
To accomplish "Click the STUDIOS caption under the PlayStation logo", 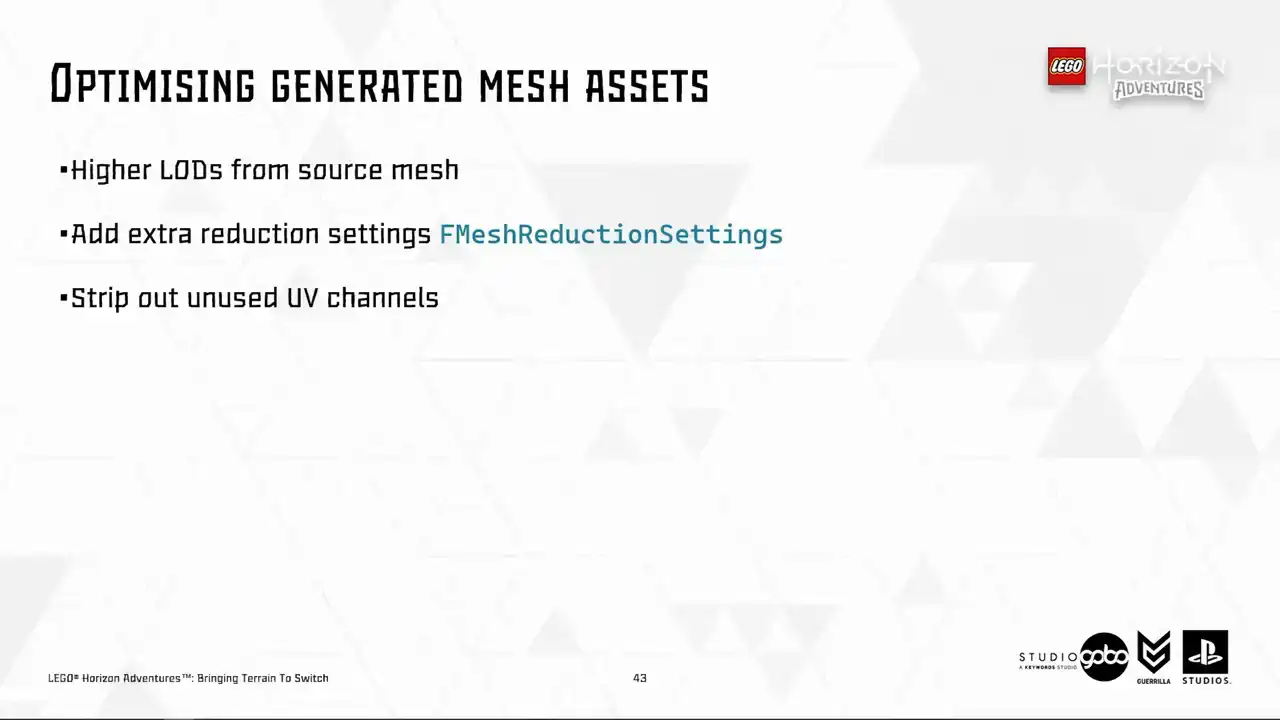I will (1206, 681).
